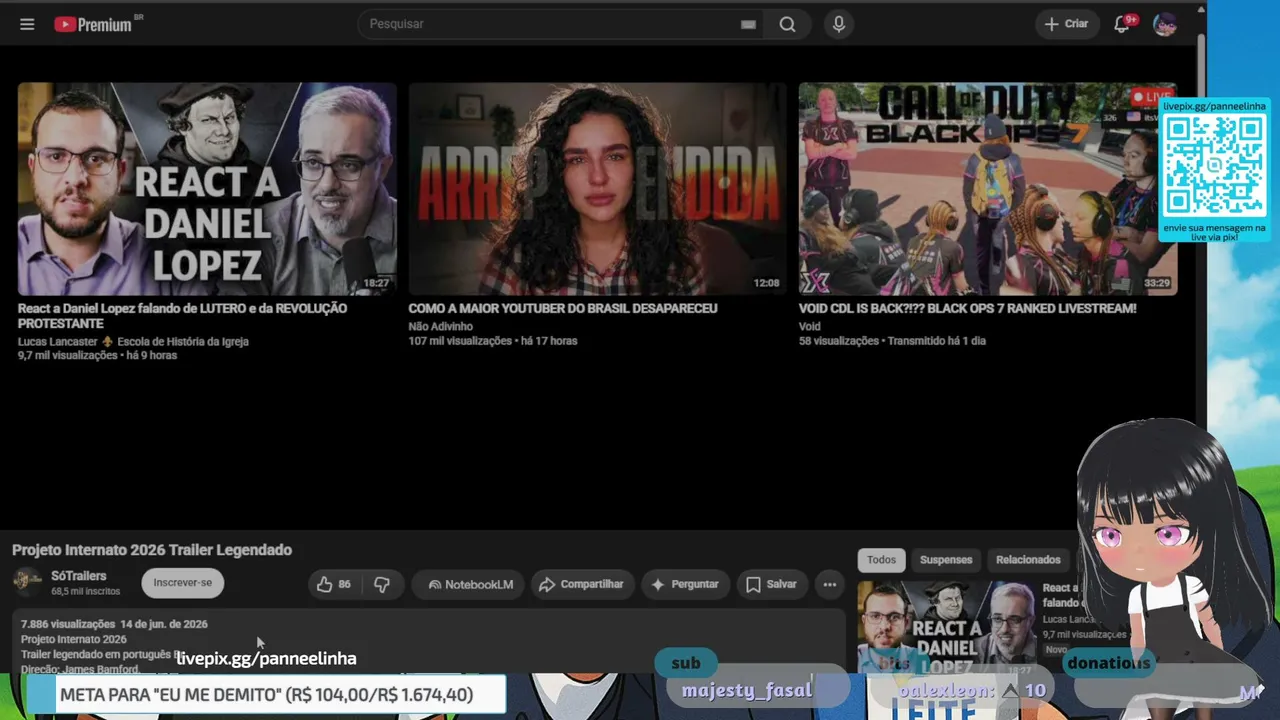Open more actions three-dot menu

[x=829, y=584]
